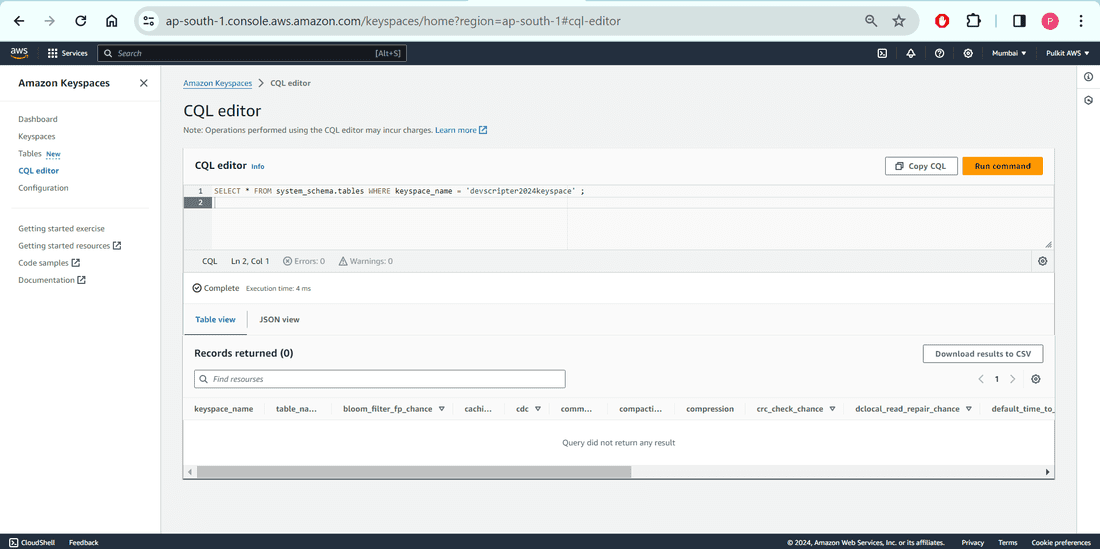The height and width of the screenshot is (549, 1100).
Task: Click the browser forward arrow
Action: coord(50,21)
